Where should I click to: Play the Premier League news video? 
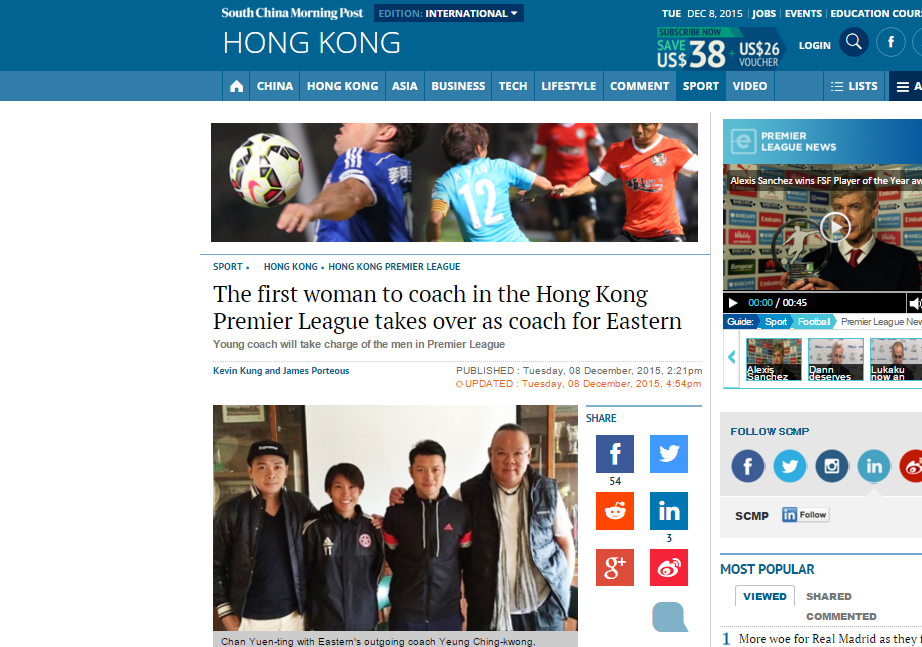point(835,226)
